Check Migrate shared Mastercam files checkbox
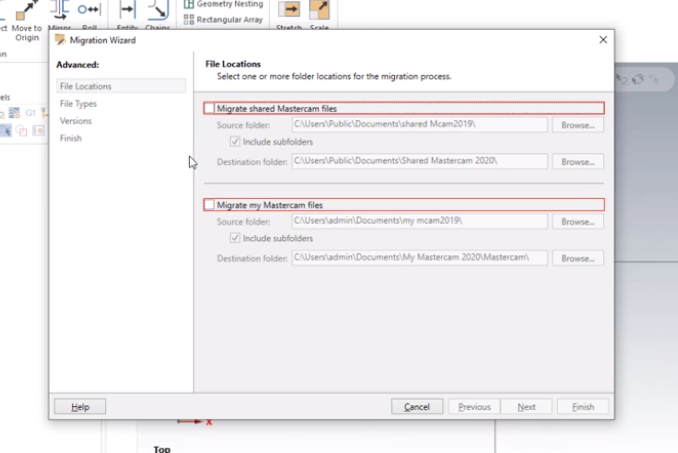This screenshot has width=678, height=453. (210, 108)
